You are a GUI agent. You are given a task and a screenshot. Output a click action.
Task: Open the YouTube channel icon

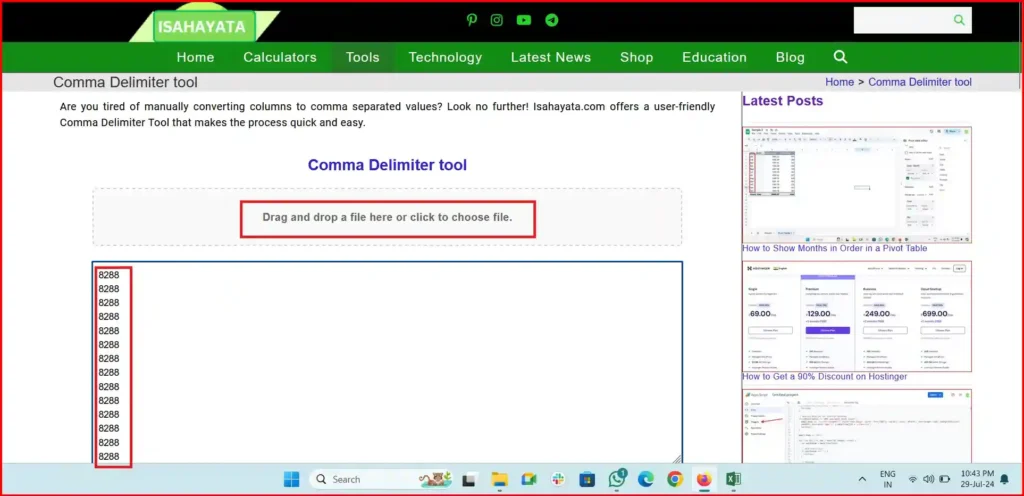point(524,20)
